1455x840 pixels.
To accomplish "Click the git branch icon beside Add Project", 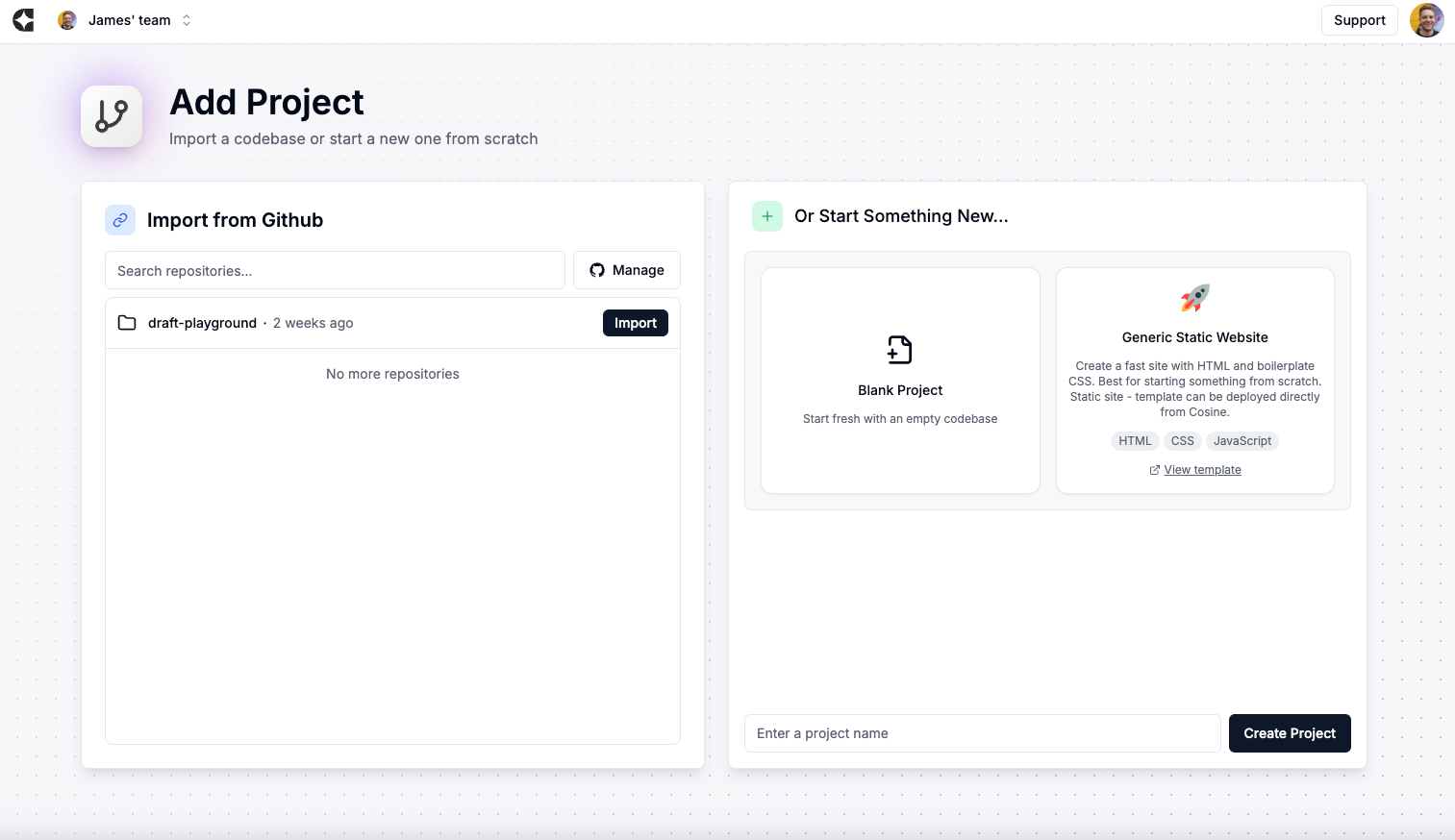I will [112, 116].
